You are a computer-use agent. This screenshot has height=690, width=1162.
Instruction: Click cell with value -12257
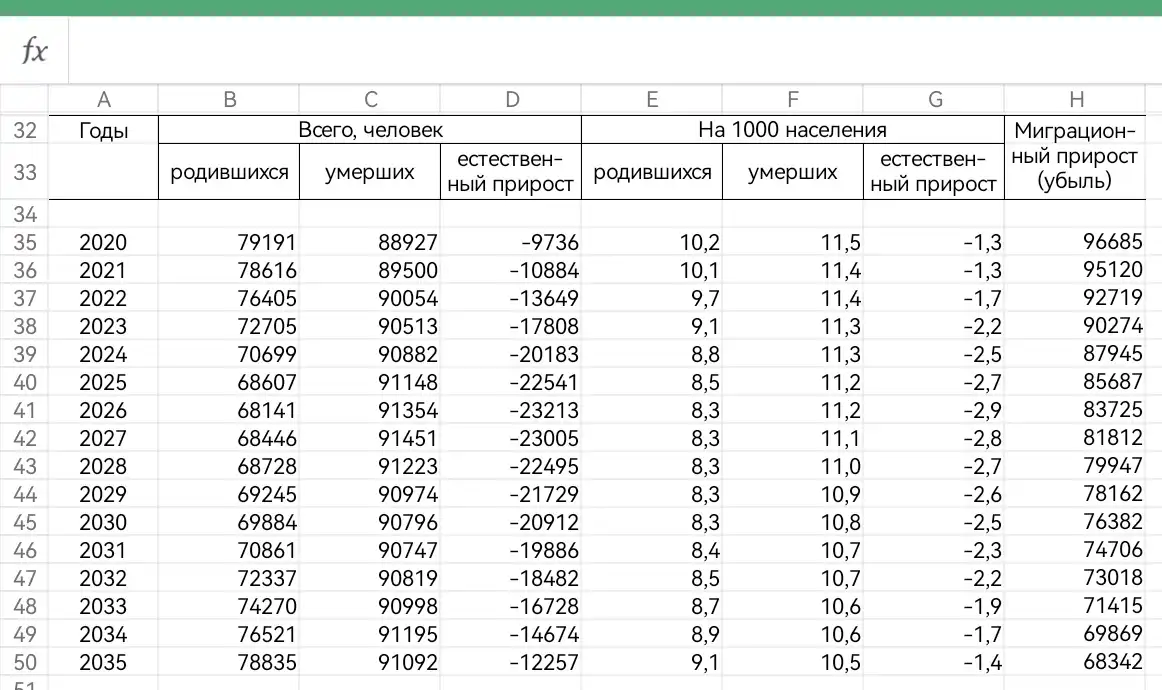(511, 663)
